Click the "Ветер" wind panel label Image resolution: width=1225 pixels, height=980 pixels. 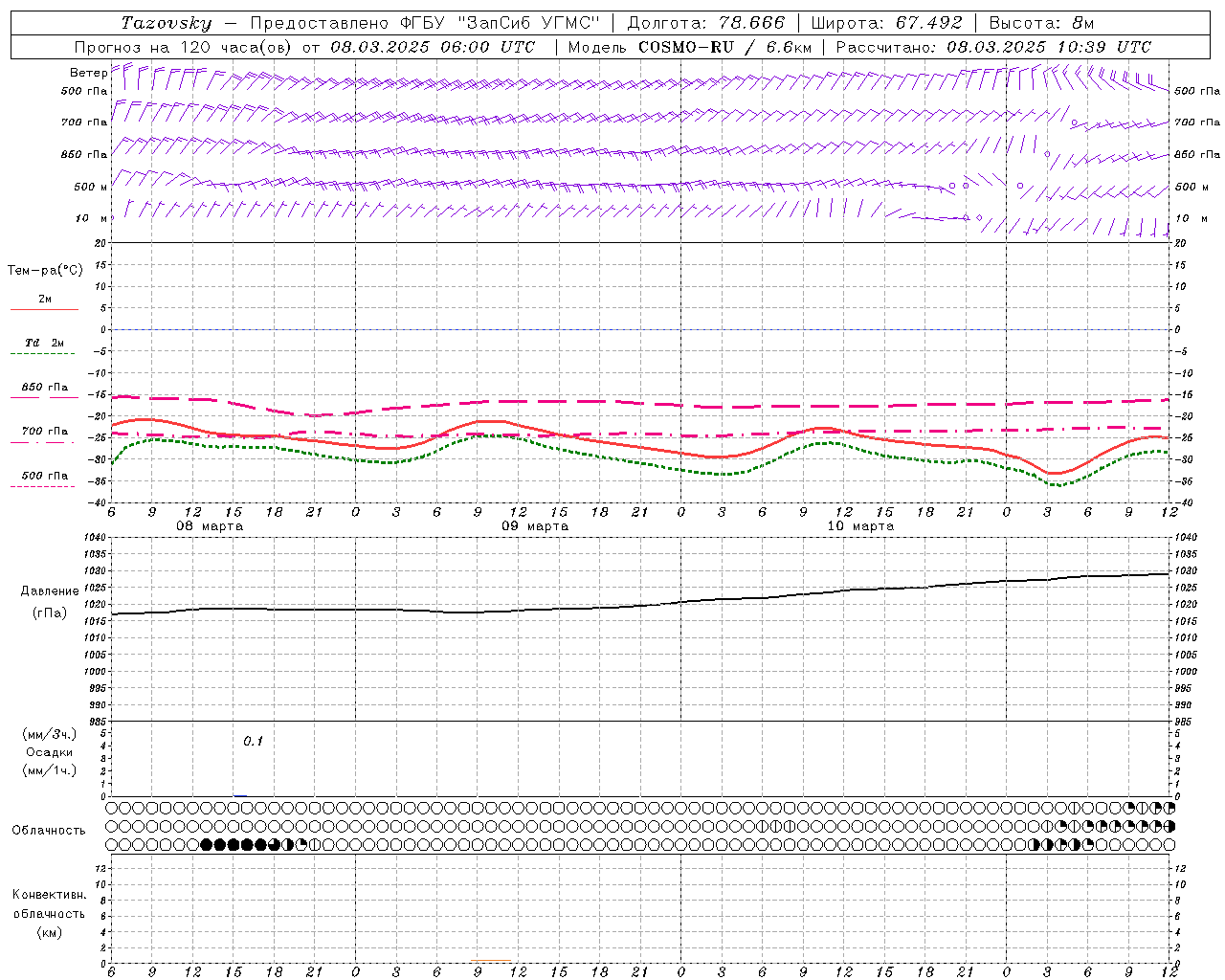[x=88, y=73]
